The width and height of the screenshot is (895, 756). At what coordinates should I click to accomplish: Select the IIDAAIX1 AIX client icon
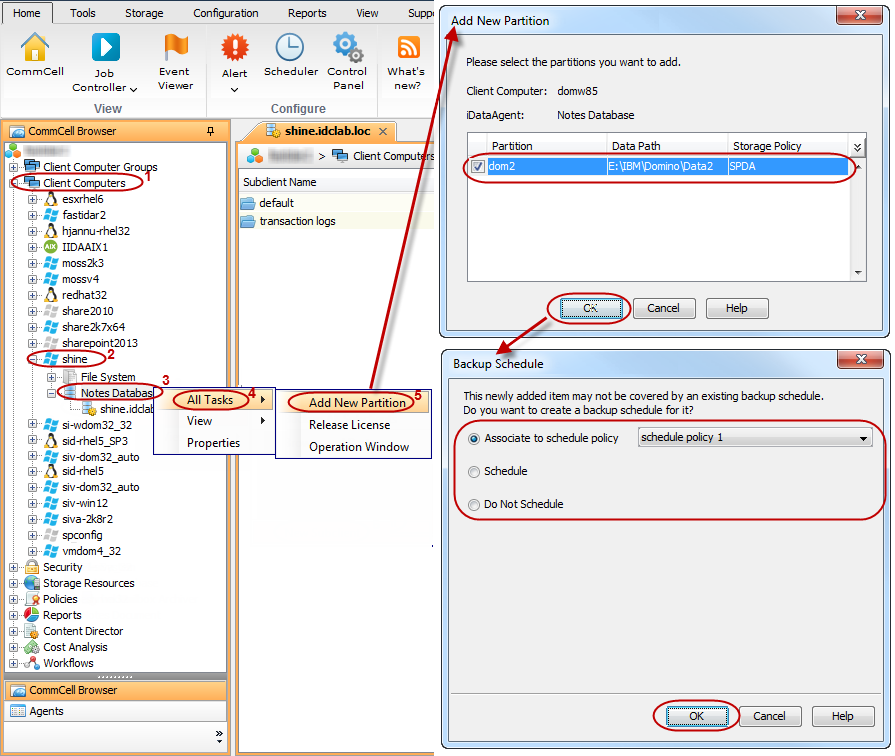tap(51, 247)
